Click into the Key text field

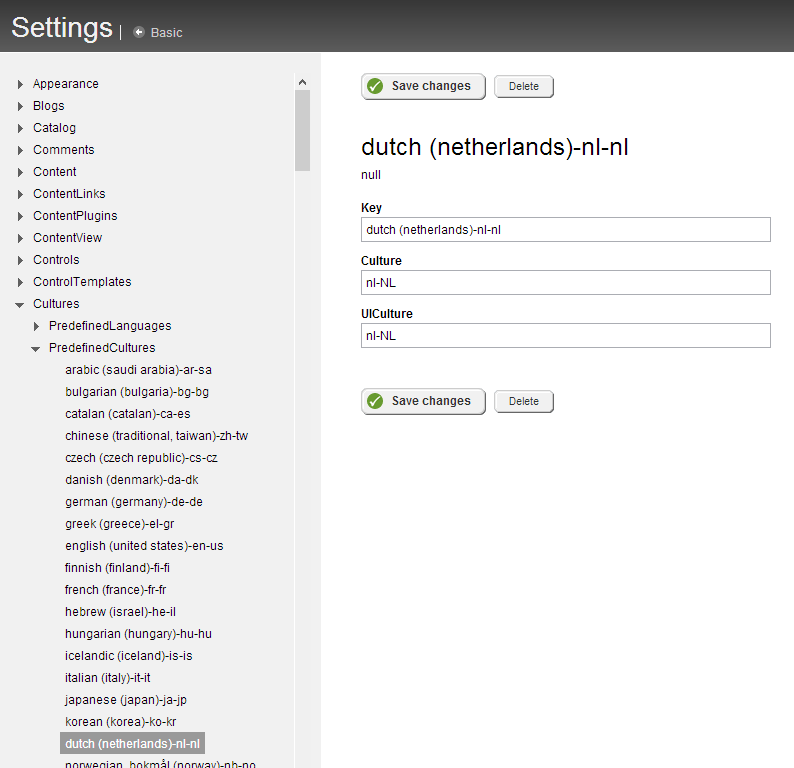point(566,229)
